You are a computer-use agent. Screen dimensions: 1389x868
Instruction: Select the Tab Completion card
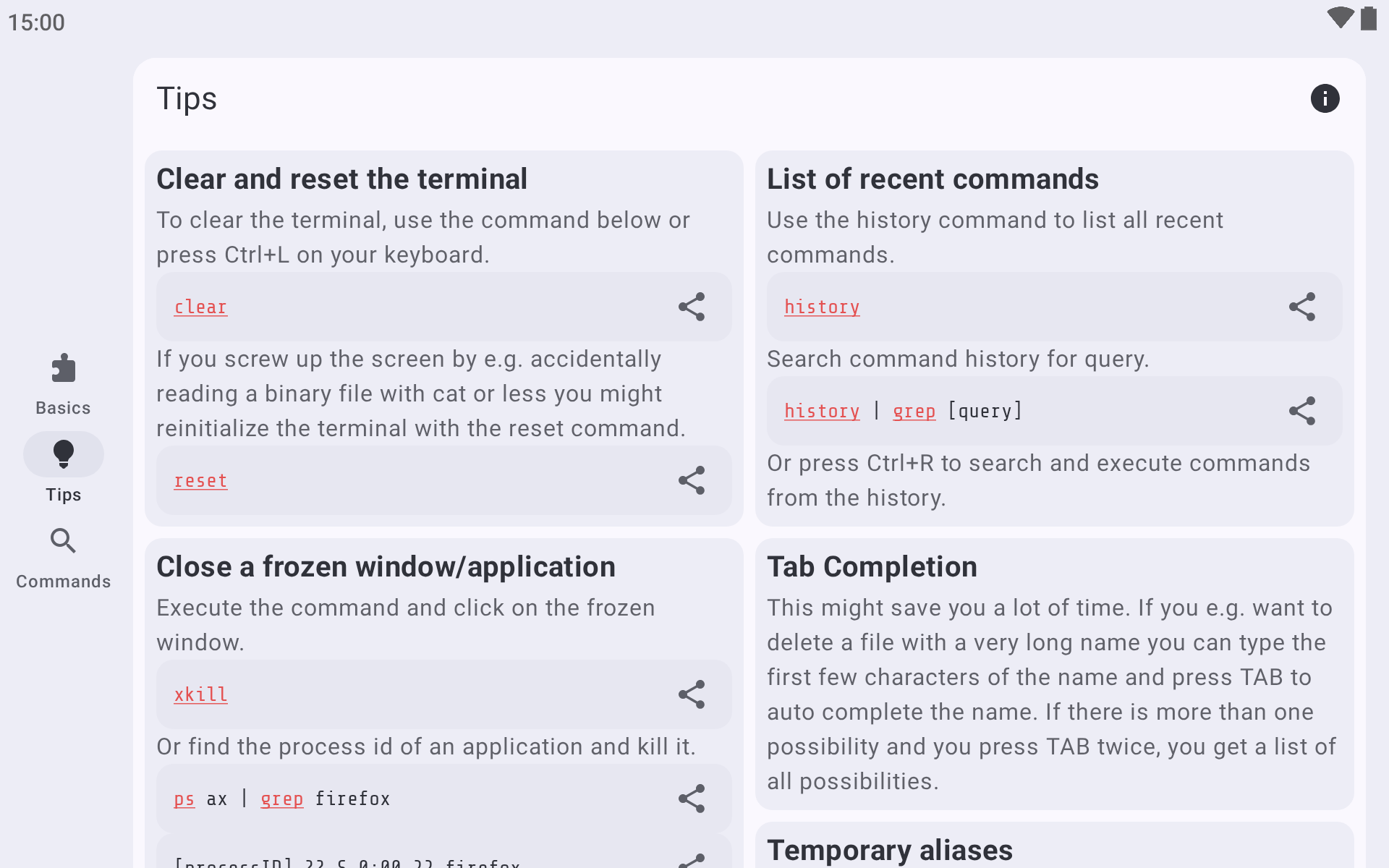click(x=1055, y=674)
